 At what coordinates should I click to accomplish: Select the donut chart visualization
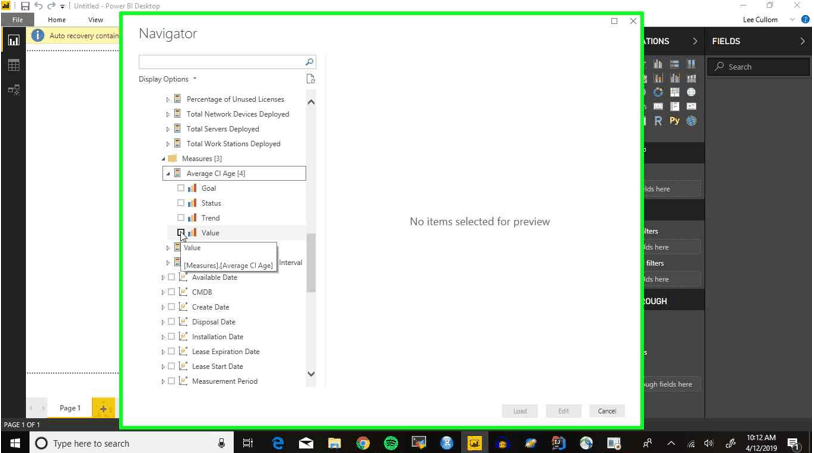[x=658, y=92]
